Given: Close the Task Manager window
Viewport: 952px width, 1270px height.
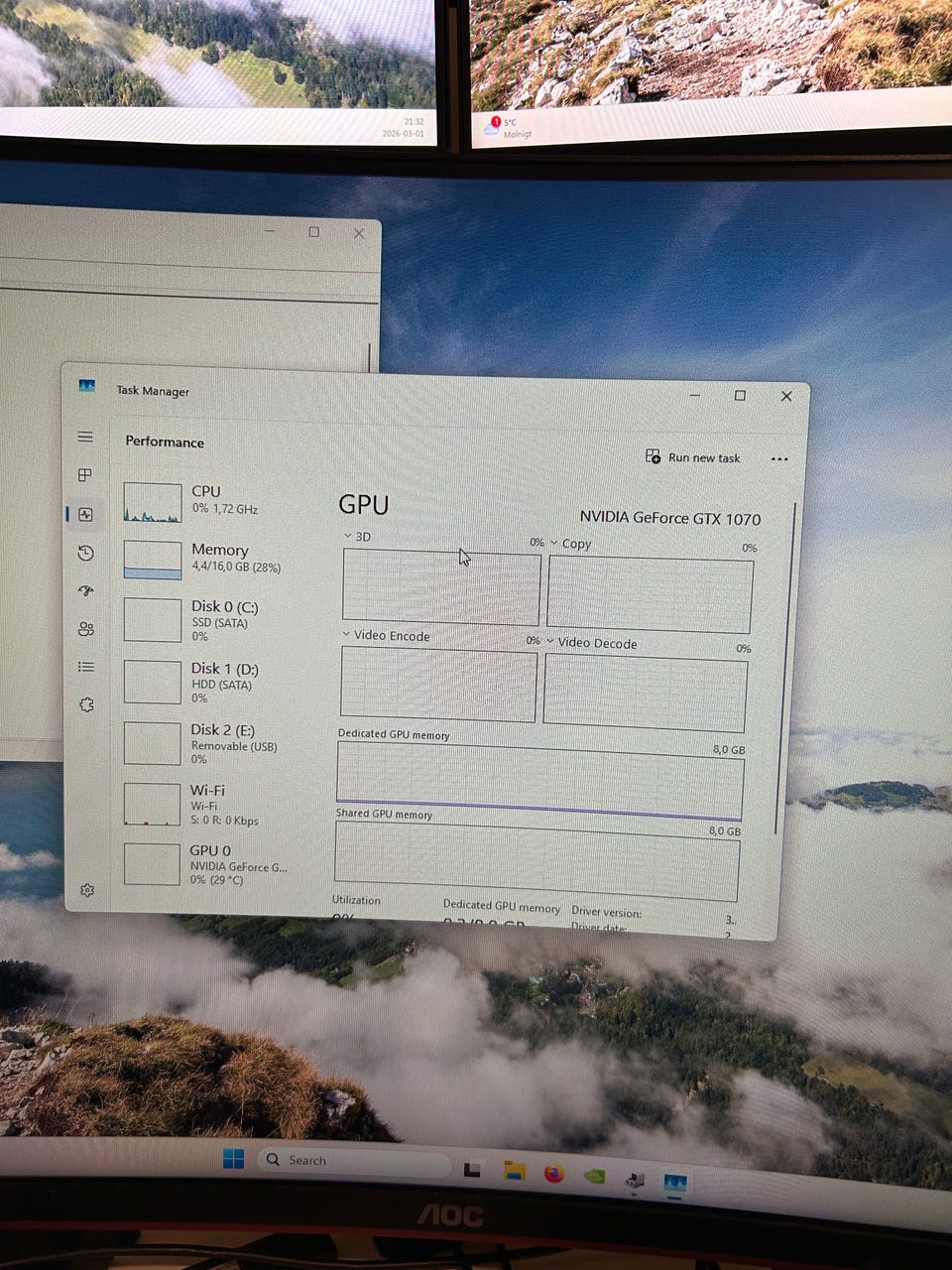Looking at the screenshot, I should (786, 396).
